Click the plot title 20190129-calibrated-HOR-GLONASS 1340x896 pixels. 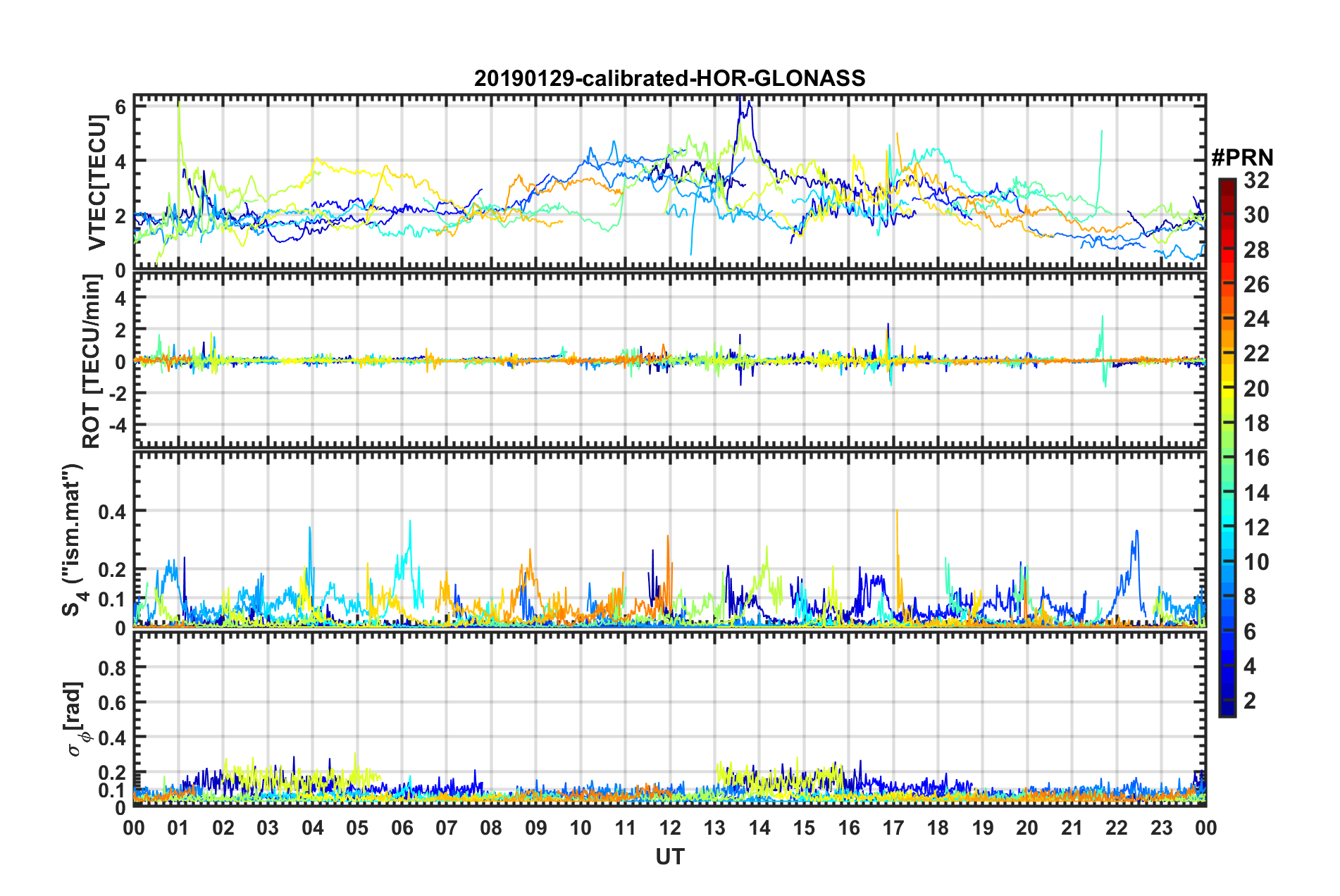[x=669, y=78]
